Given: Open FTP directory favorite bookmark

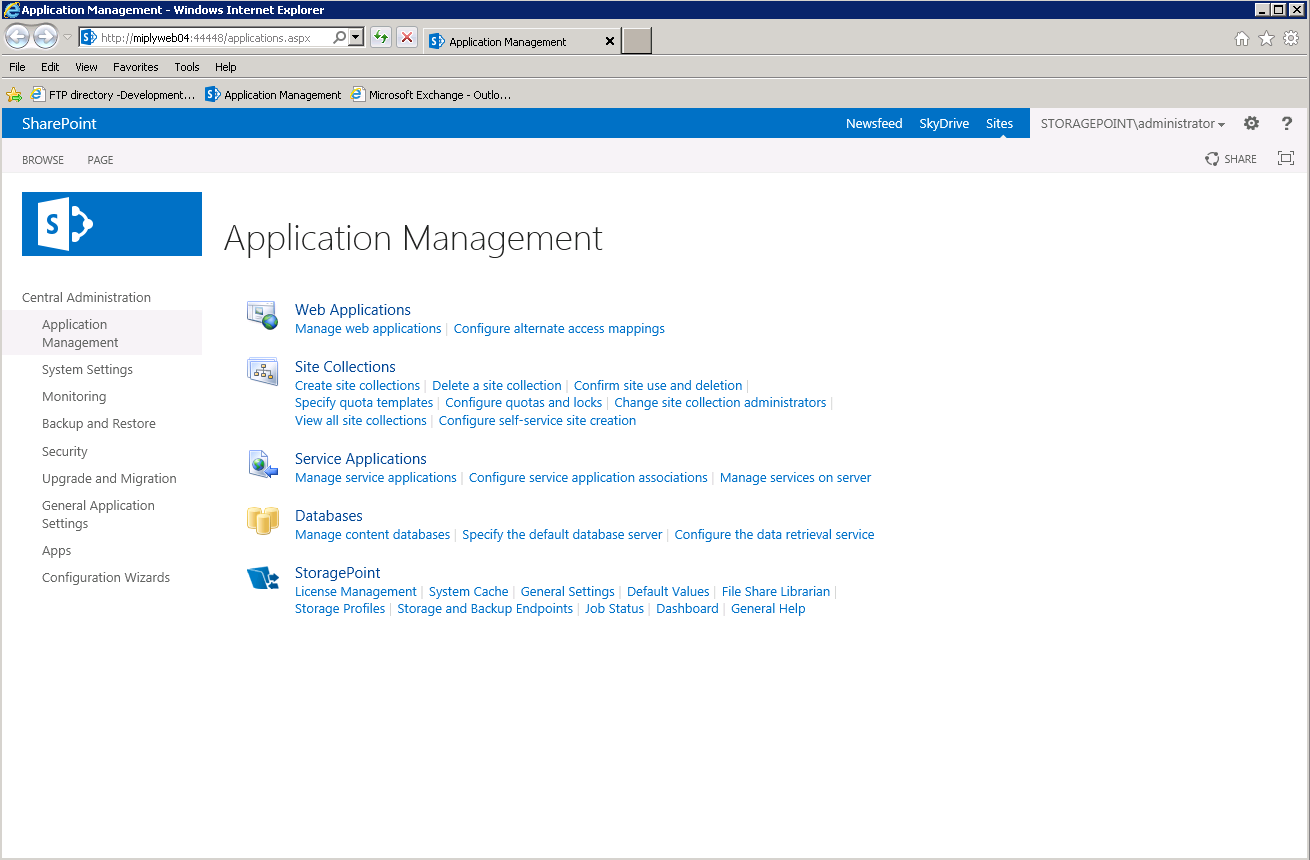Looking at the screenshot, I should click(113, 95).
